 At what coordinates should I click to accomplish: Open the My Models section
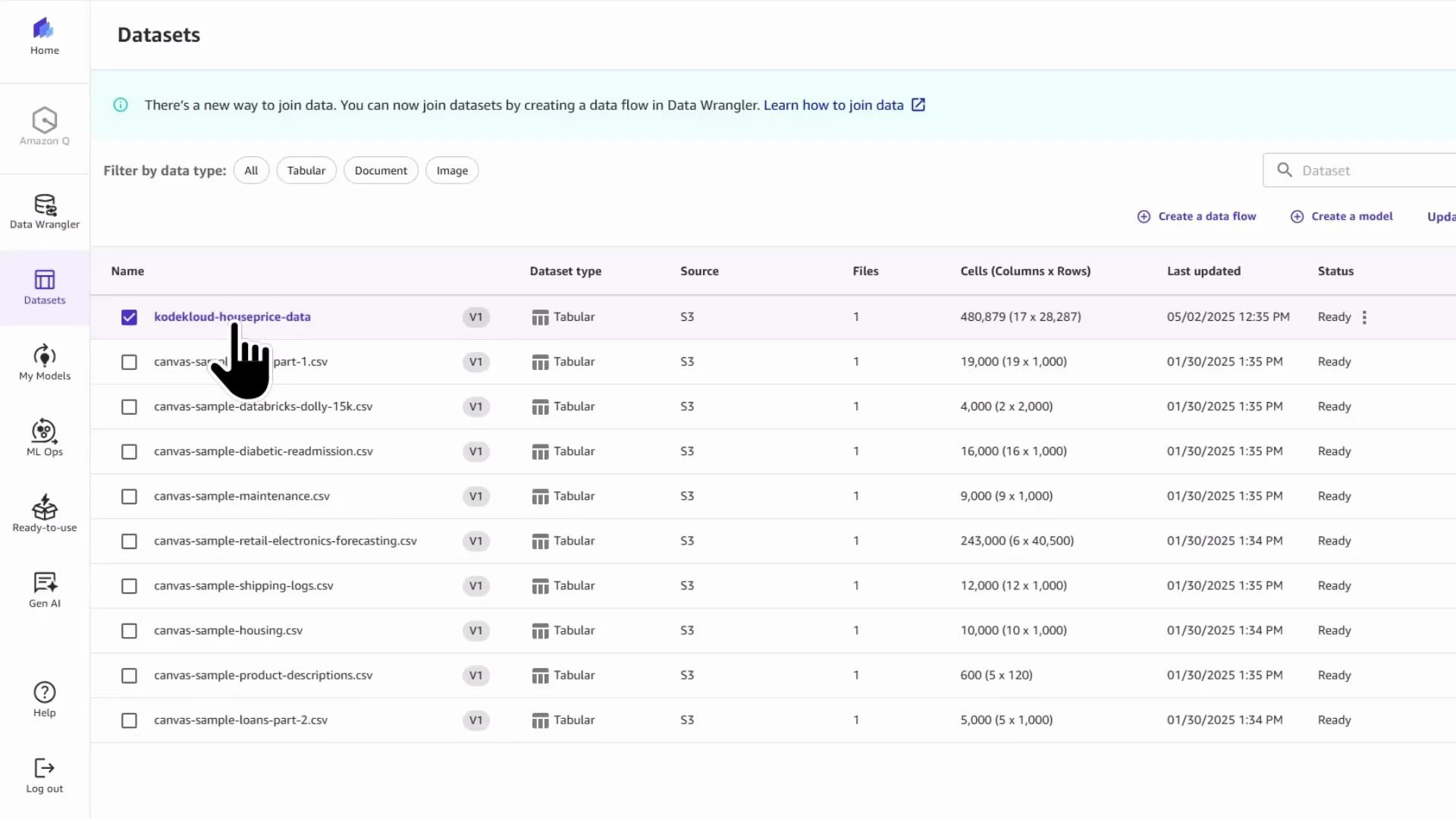click(x=44, y=362)
